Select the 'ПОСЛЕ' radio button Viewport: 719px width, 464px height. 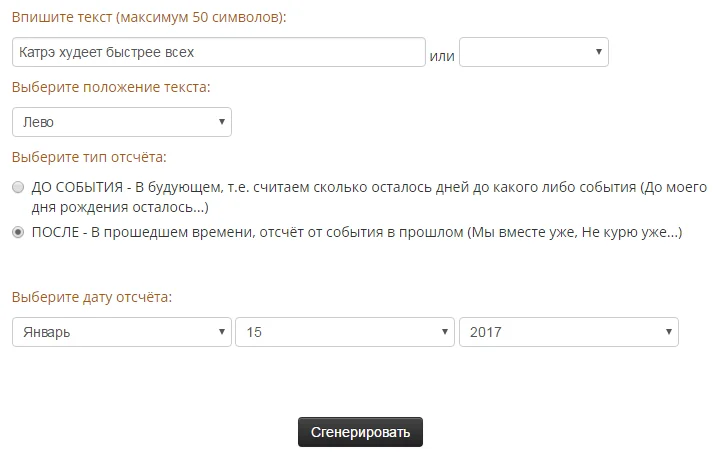pyautogui.click(x=18, y=232)
